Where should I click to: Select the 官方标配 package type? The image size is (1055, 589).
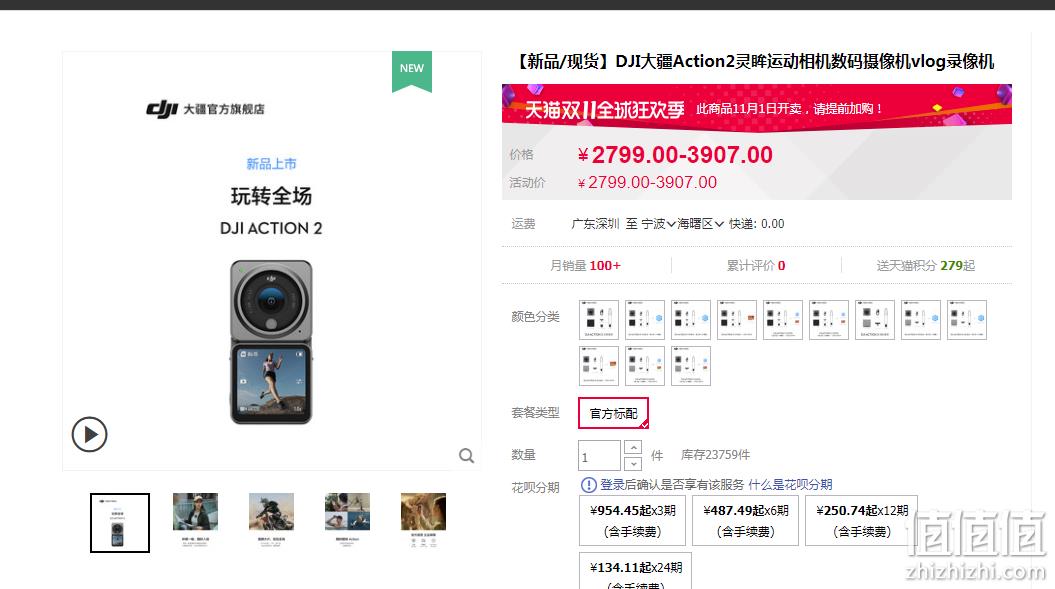(x=614, y=413)
